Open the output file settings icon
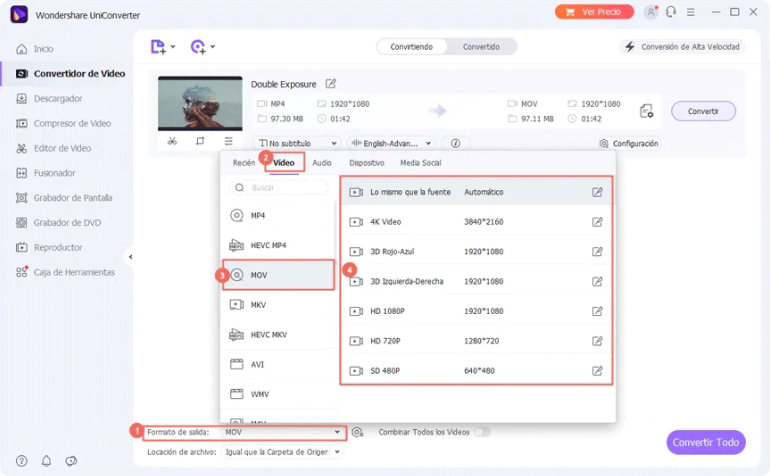 tap(646, 111)
